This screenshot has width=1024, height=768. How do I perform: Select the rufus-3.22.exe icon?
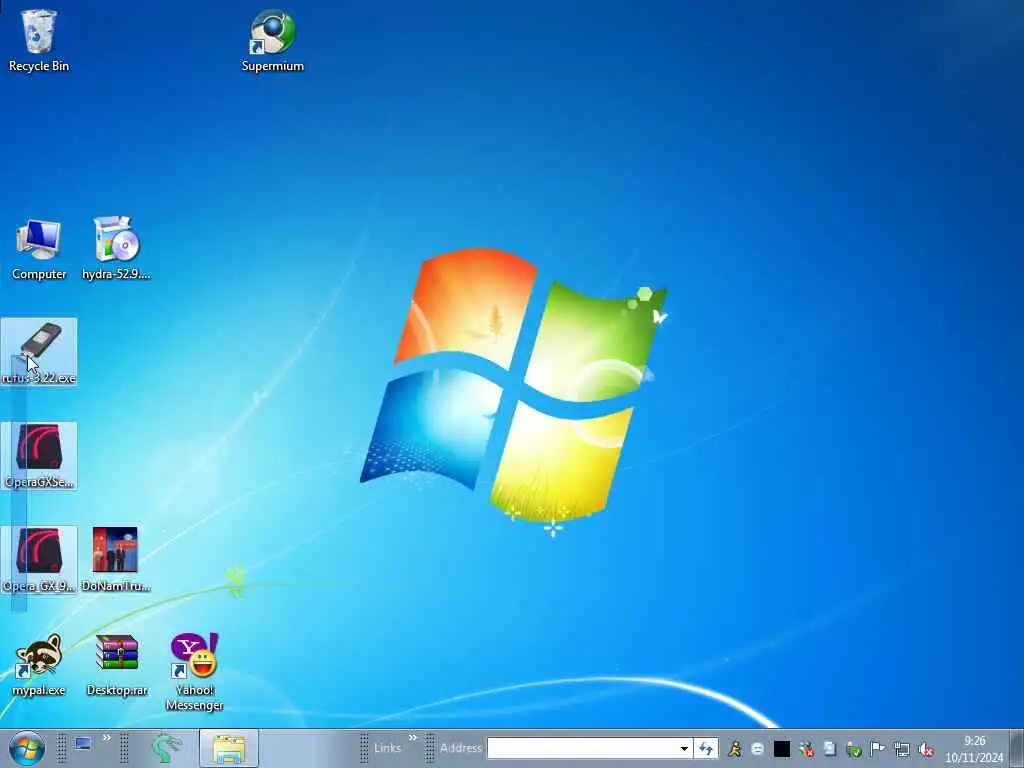click(x=39, y=353)
